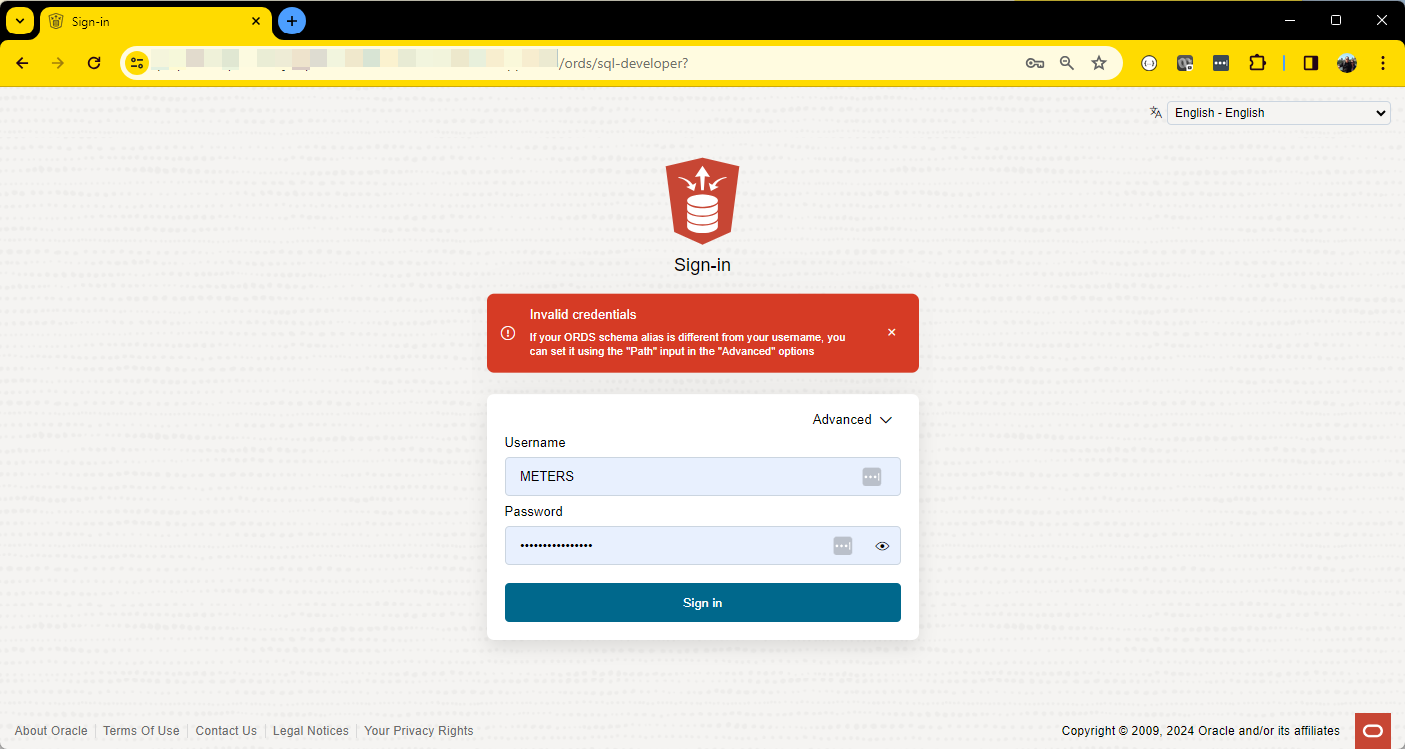Open Your Privacy Rights link

point(419,731)
